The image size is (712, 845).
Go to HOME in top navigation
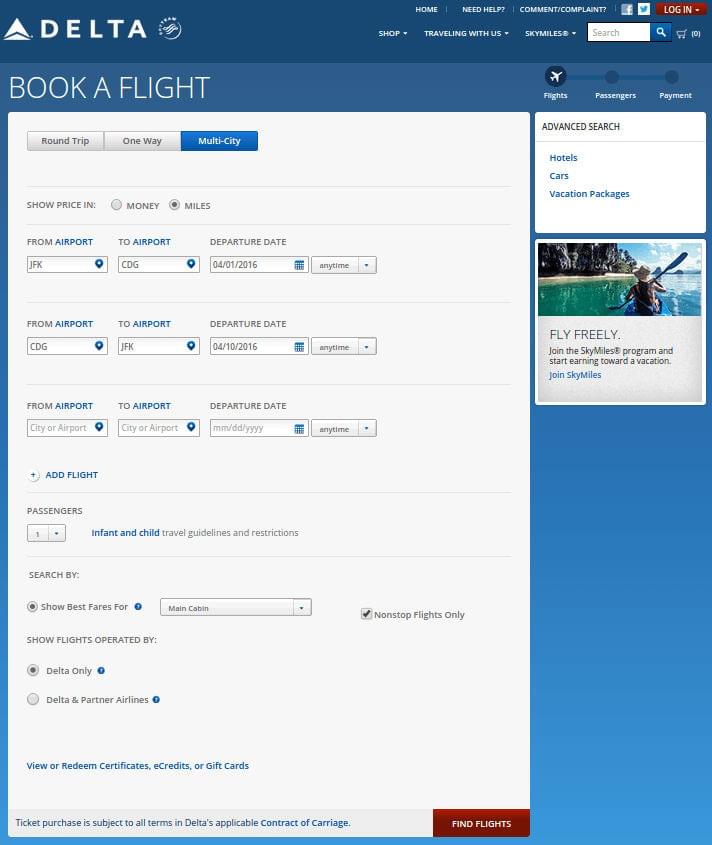[426, 9]
